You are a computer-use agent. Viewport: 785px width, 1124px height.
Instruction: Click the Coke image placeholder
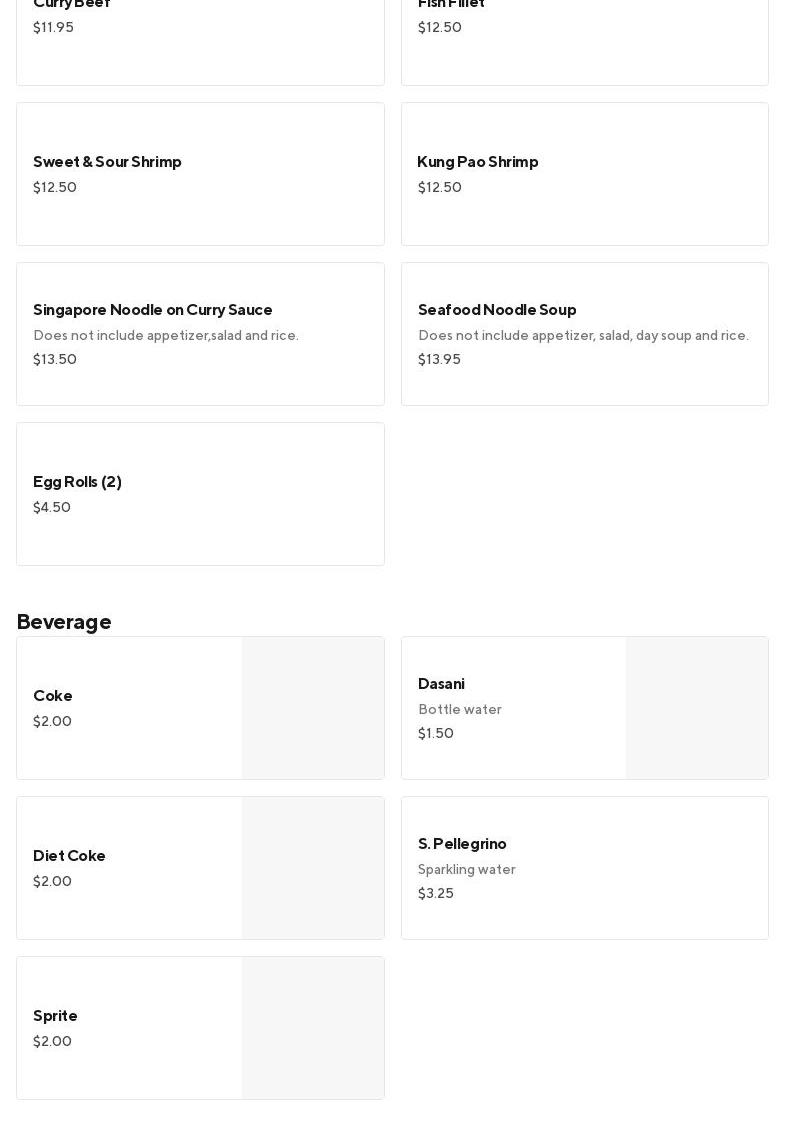(x=313, y=708)
